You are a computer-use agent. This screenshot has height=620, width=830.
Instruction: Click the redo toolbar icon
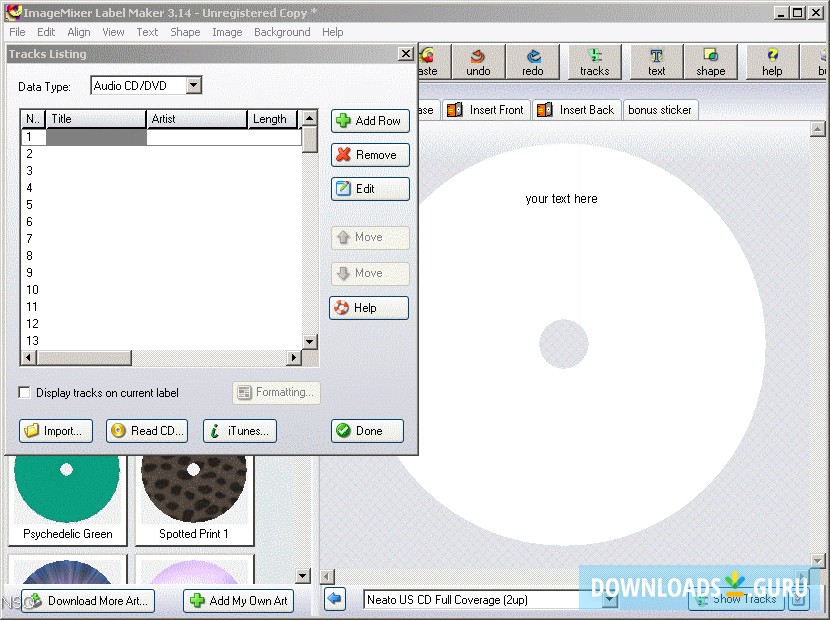[x=533, y=62]
